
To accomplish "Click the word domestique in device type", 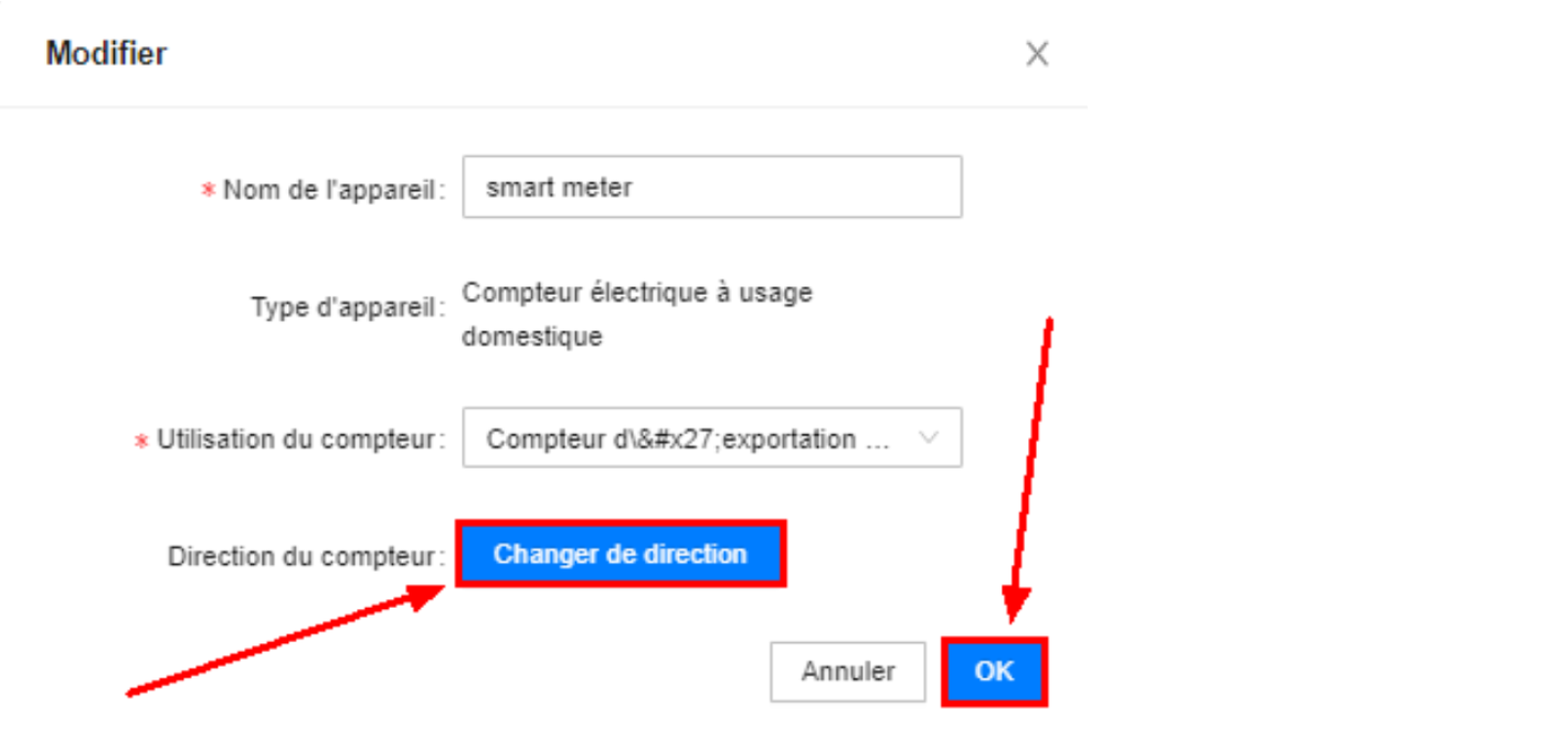I will [x=532, y=336].
